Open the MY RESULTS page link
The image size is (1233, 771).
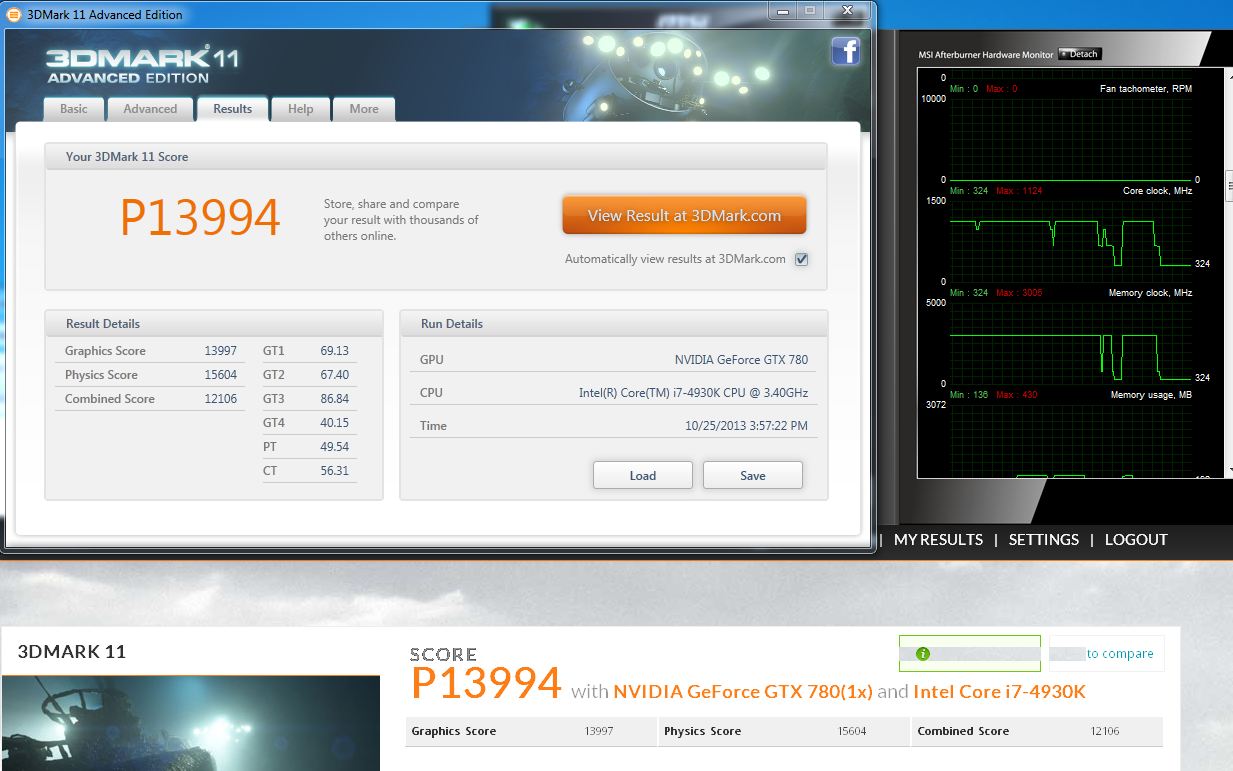pyautogui.click(x=938, y=539)
